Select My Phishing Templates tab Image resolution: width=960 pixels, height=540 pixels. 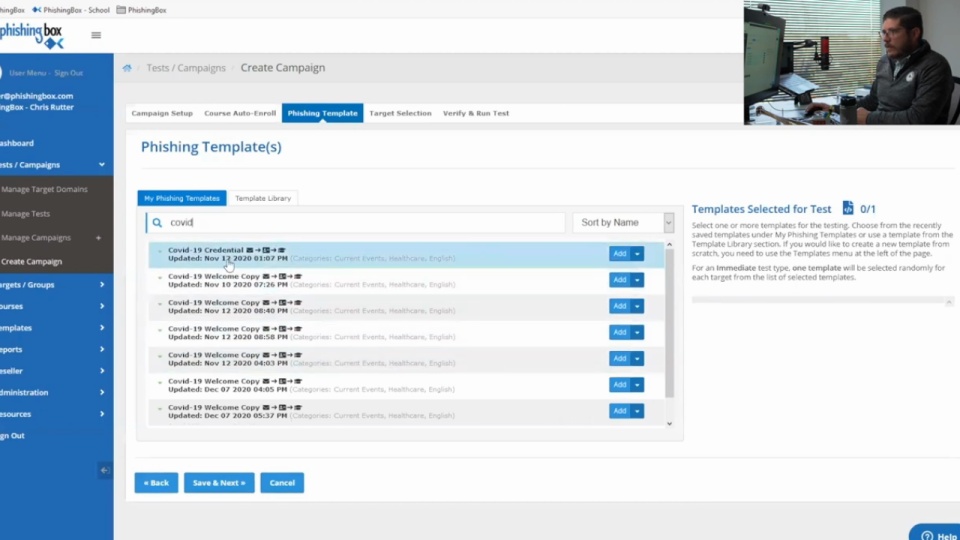[182, 198]
